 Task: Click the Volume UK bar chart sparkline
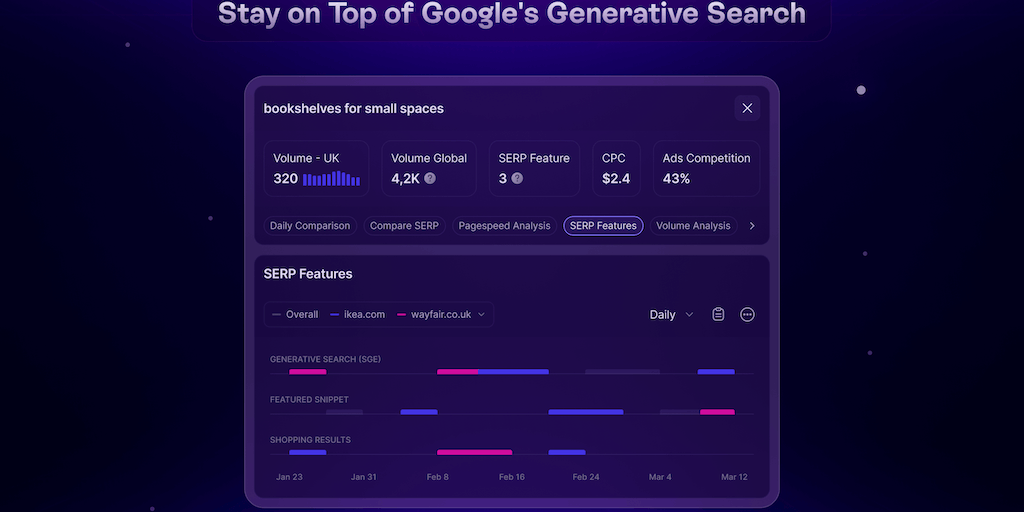(331, 179)
